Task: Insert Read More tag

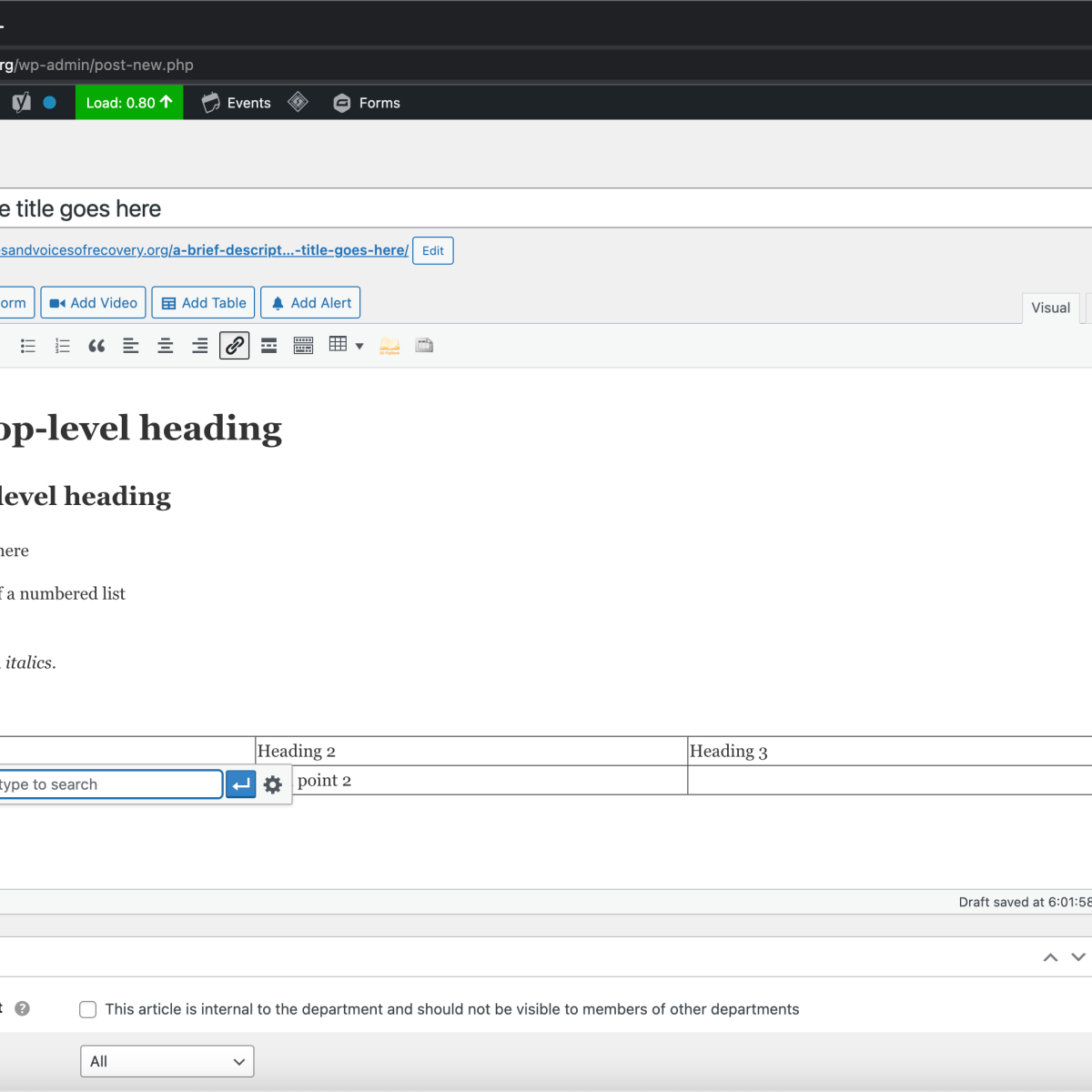Action: [268, 346]
